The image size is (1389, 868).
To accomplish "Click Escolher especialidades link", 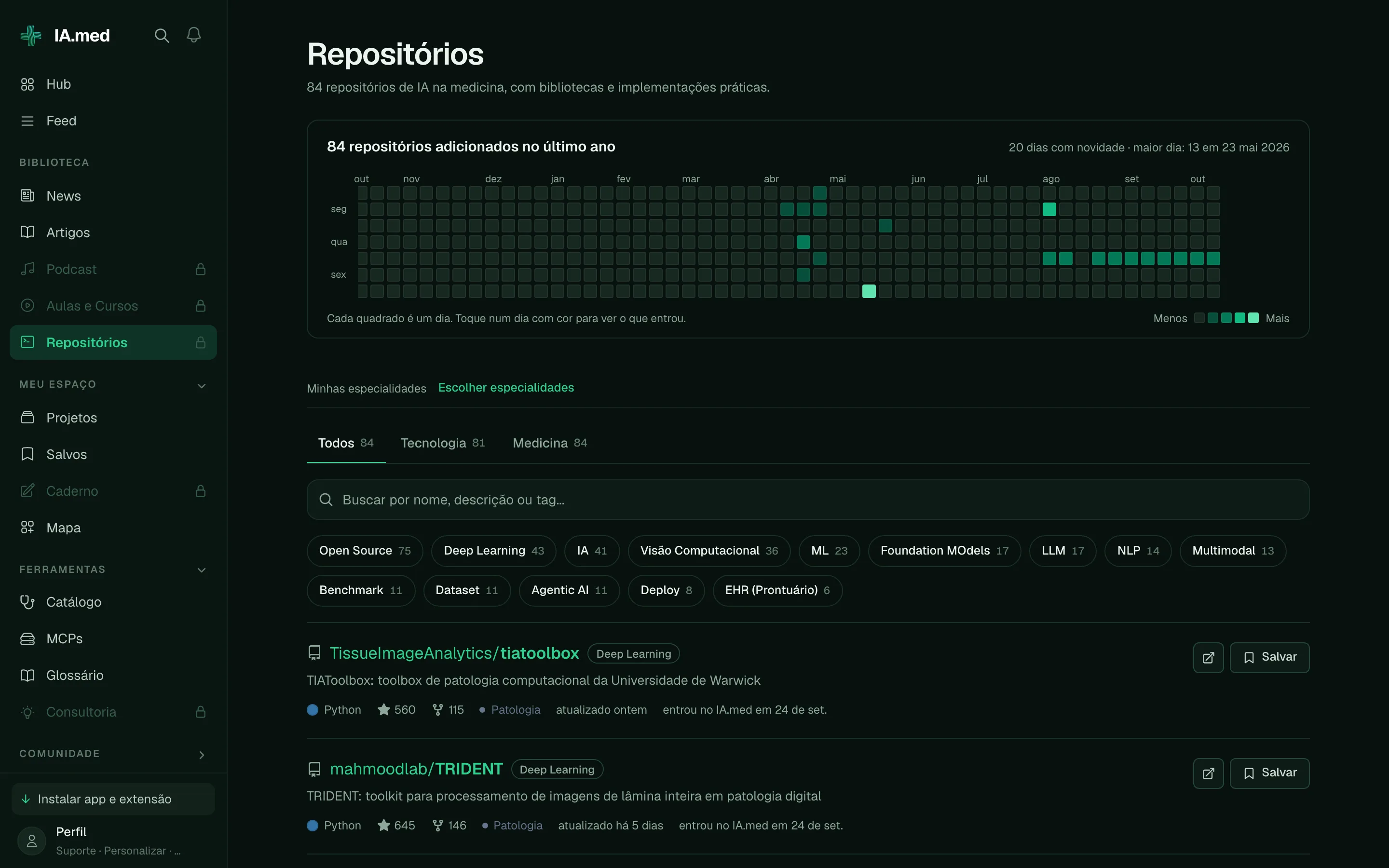I will click(505, 388).
